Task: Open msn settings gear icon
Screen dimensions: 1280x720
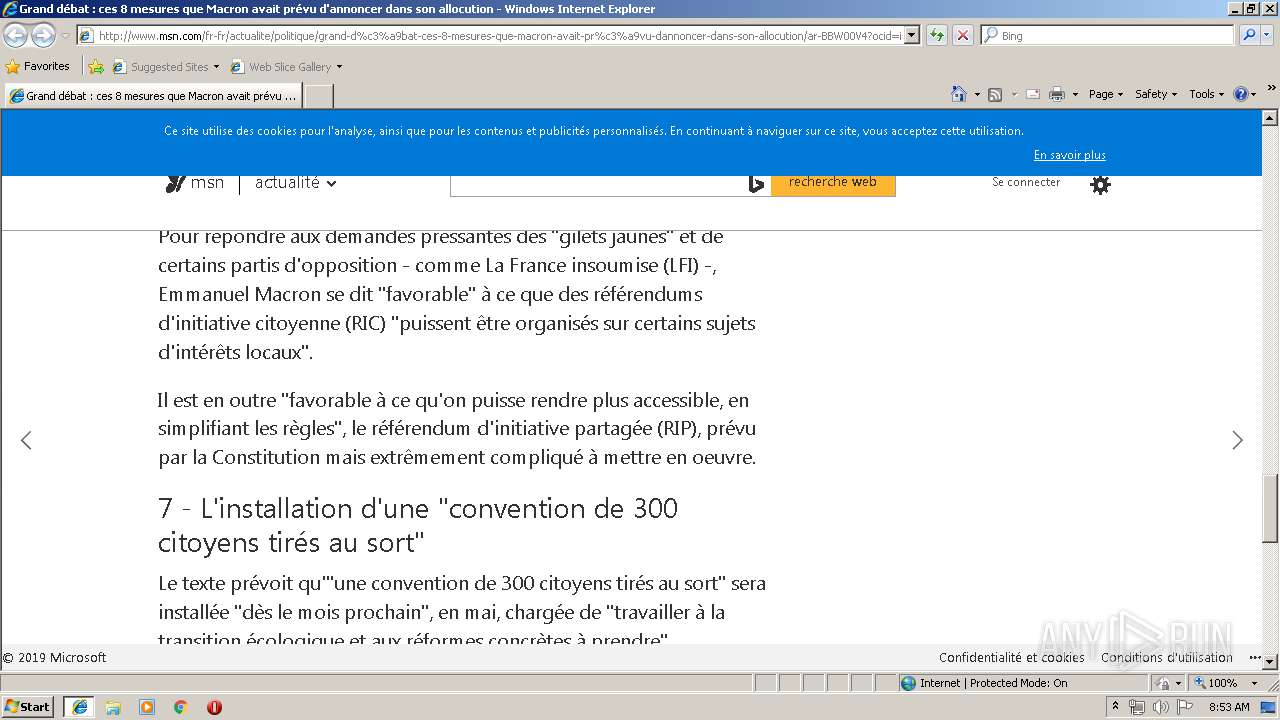Action: pos(1100,184)
